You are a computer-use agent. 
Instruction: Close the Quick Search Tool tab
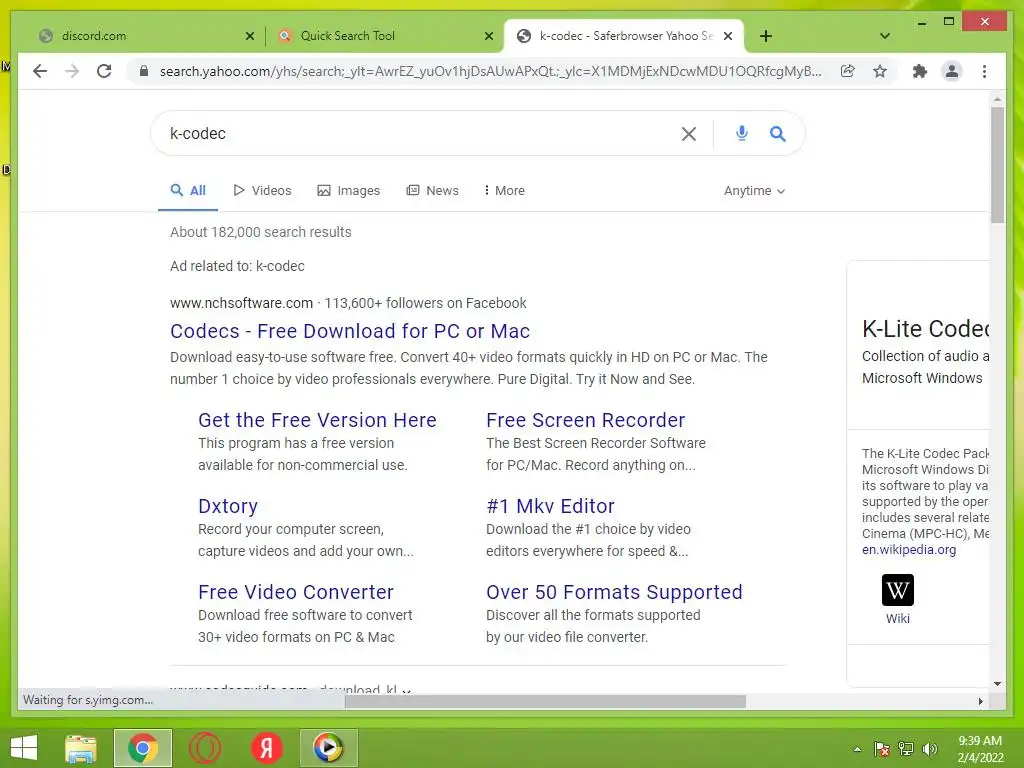click(x=488, y=36)
